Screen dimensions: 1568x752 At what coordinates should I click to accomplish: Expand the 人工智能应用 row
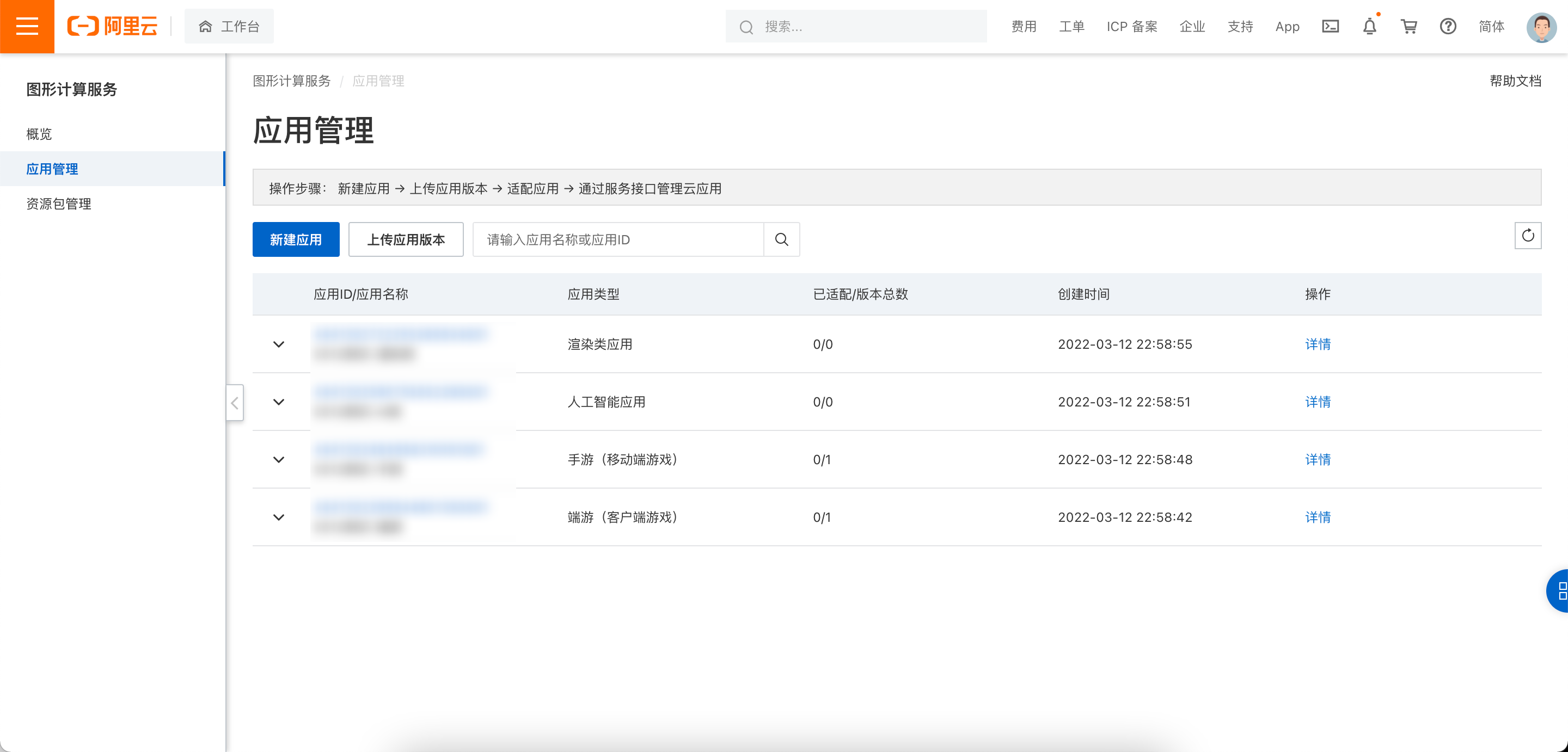click(279, 402)
